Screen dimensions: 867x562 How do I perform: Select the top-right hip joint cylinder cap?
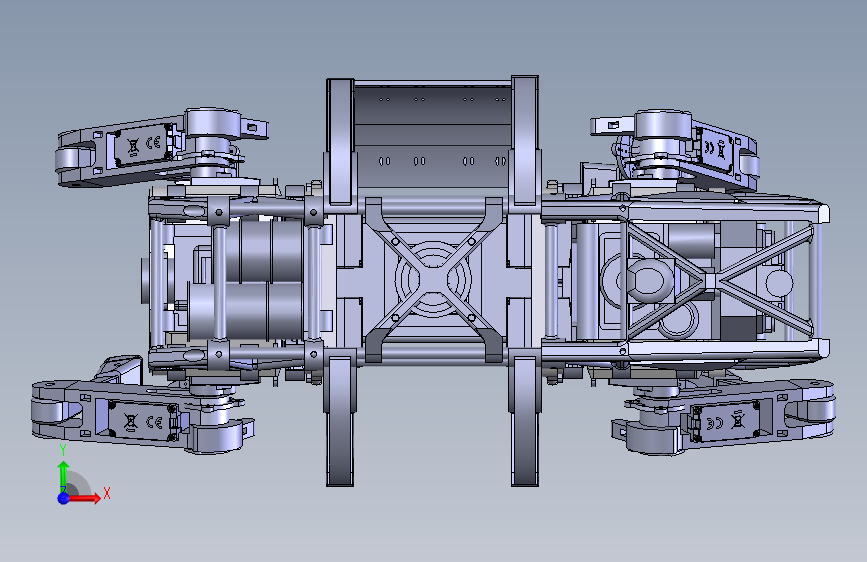662,124
